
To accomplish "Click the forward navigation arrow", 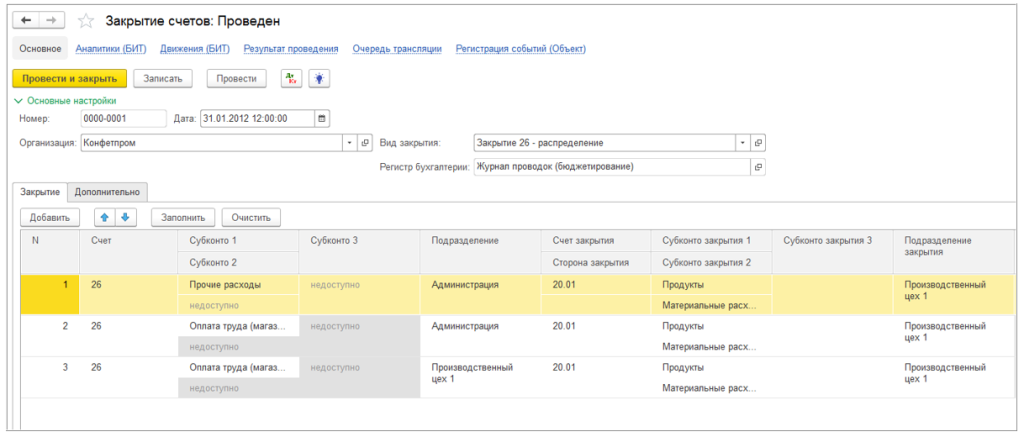I will (51, 21).
